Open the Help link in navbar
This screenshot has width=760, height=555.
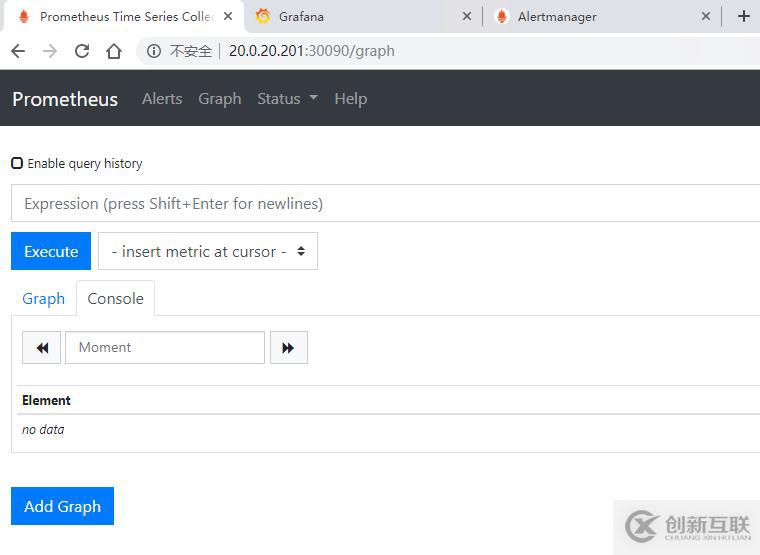[x=350, y=98]
